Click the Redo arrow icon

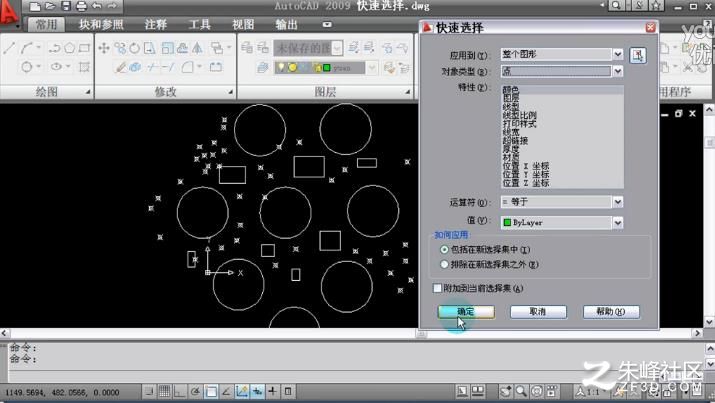pos(112,6)
